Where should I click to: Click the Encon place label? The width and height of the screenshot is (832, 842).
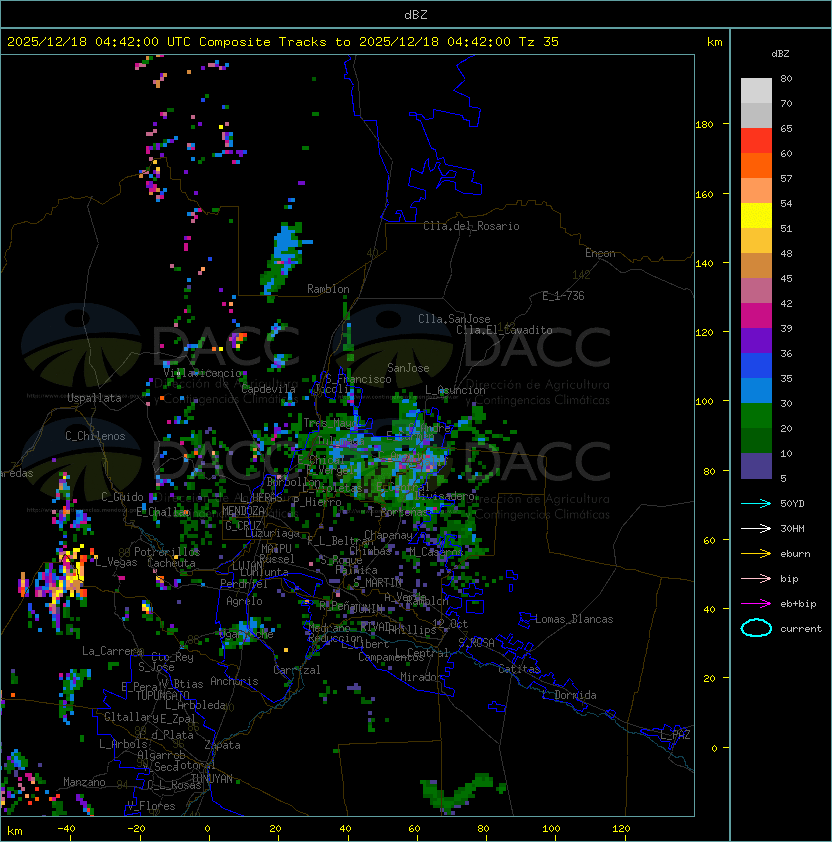point(600,253)
